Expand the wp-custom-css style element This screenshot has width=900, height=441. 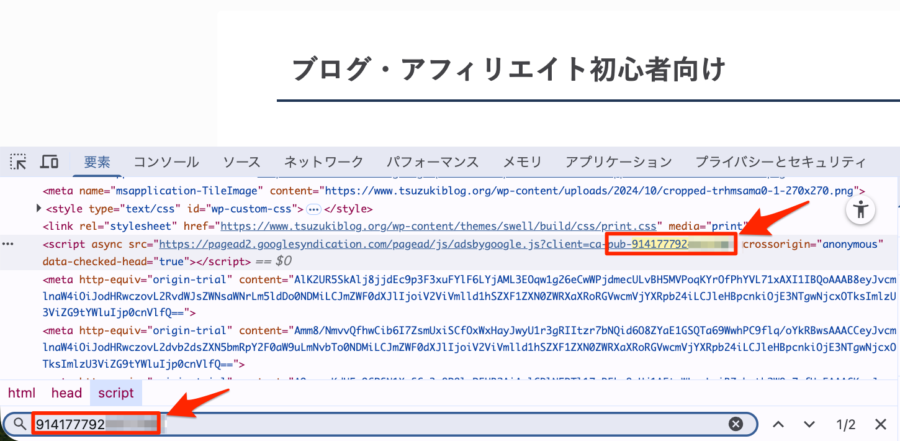coord(39,209)
